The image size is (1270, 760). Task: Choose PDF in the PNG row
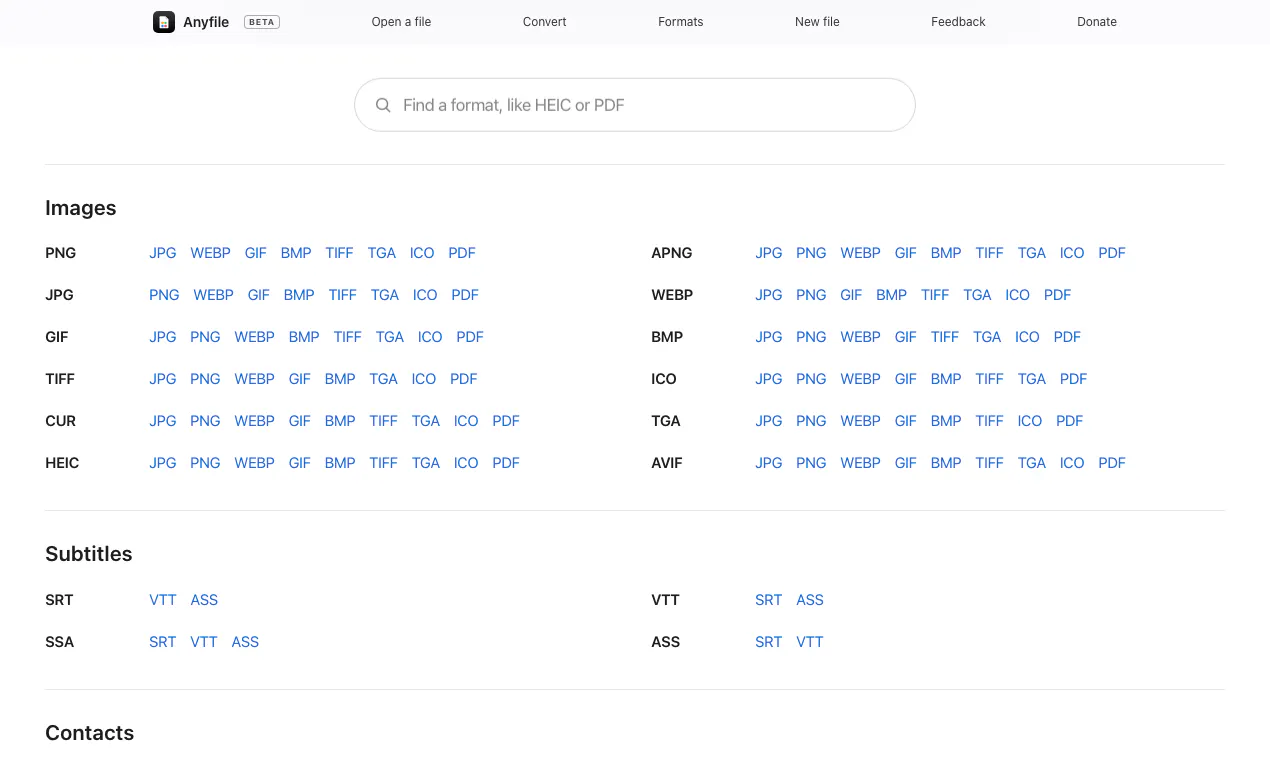click(462, 253)
